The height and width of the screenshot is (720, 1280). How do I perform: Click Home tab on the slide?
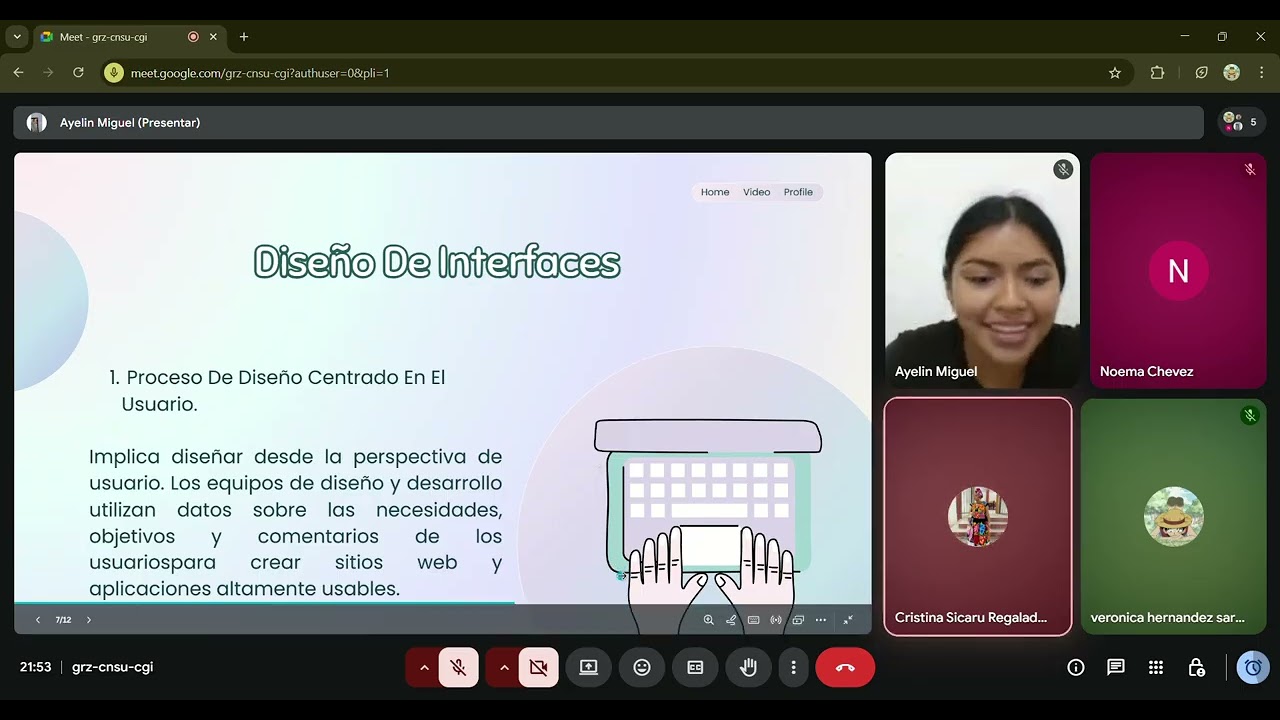pos(715,192)
